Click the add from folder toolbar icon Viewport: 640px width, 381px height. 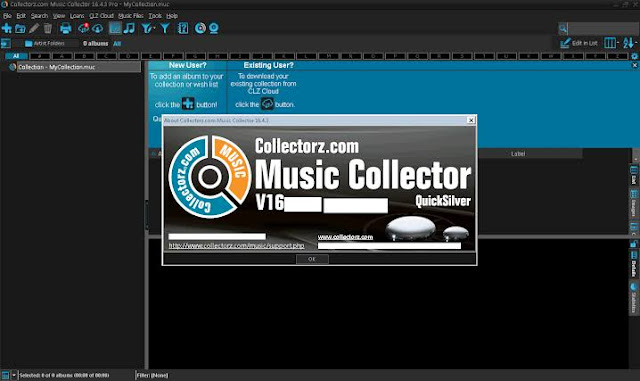pyautogui.click(x=20, y=29)
